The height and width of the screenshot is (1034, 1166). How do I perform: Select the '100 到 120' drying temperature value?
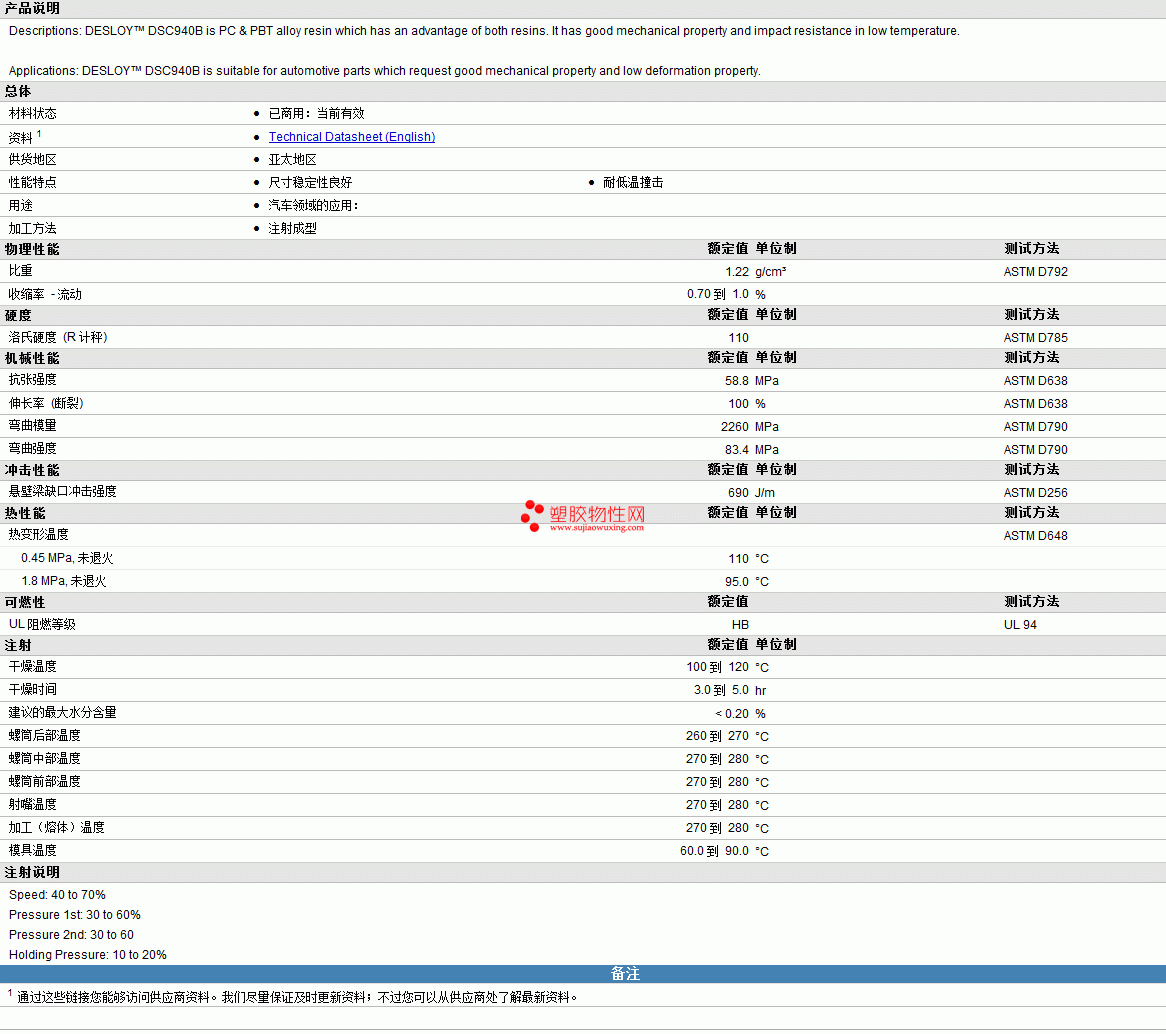coord(718,667)
